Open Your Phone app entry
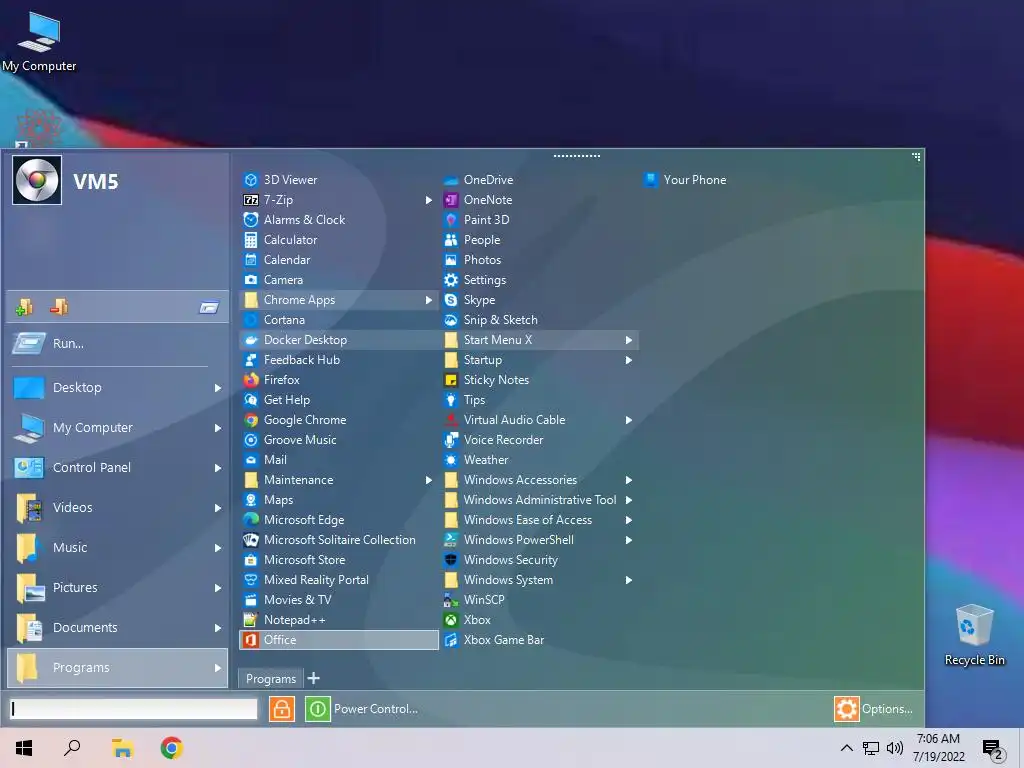Viewport: 1024px width, 768px height. (x=684, y=180)
